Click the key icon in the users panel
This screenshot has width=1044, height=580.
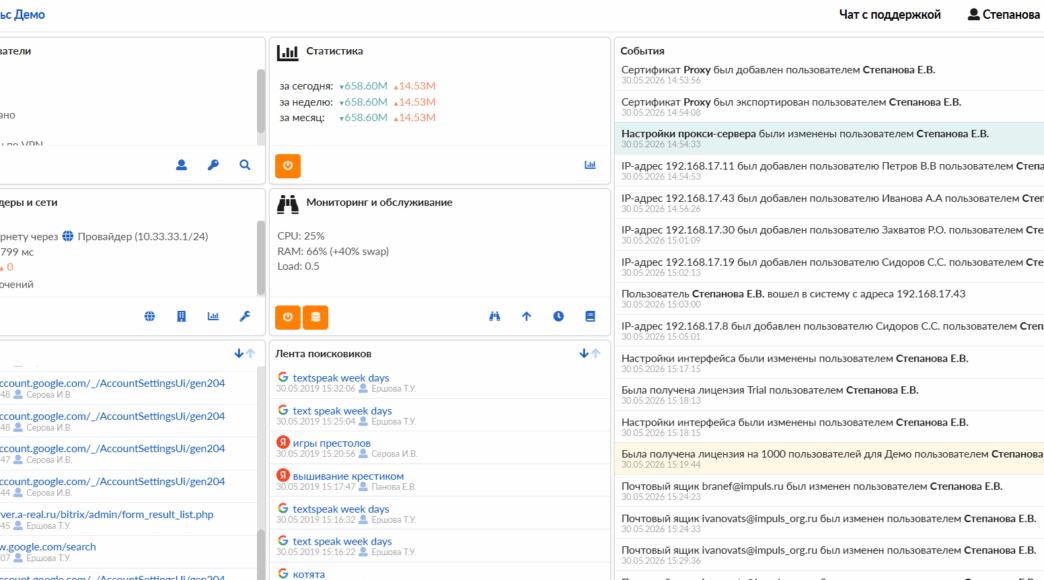point(213,165)
